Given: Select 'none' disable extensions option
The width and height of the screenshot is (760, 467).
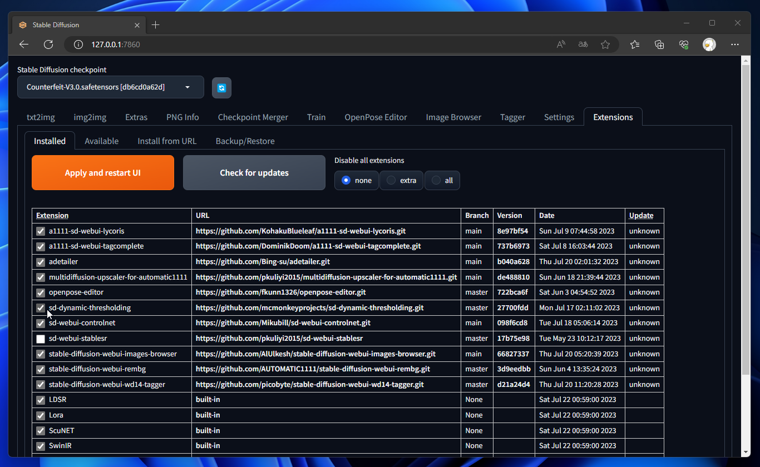Looking at the screenshot, I should point(356,180).
